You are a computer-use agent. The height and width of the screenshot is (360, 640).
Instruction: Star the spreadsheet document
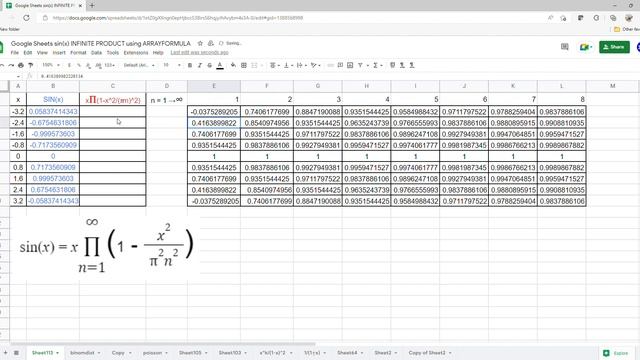click(200, 43)
